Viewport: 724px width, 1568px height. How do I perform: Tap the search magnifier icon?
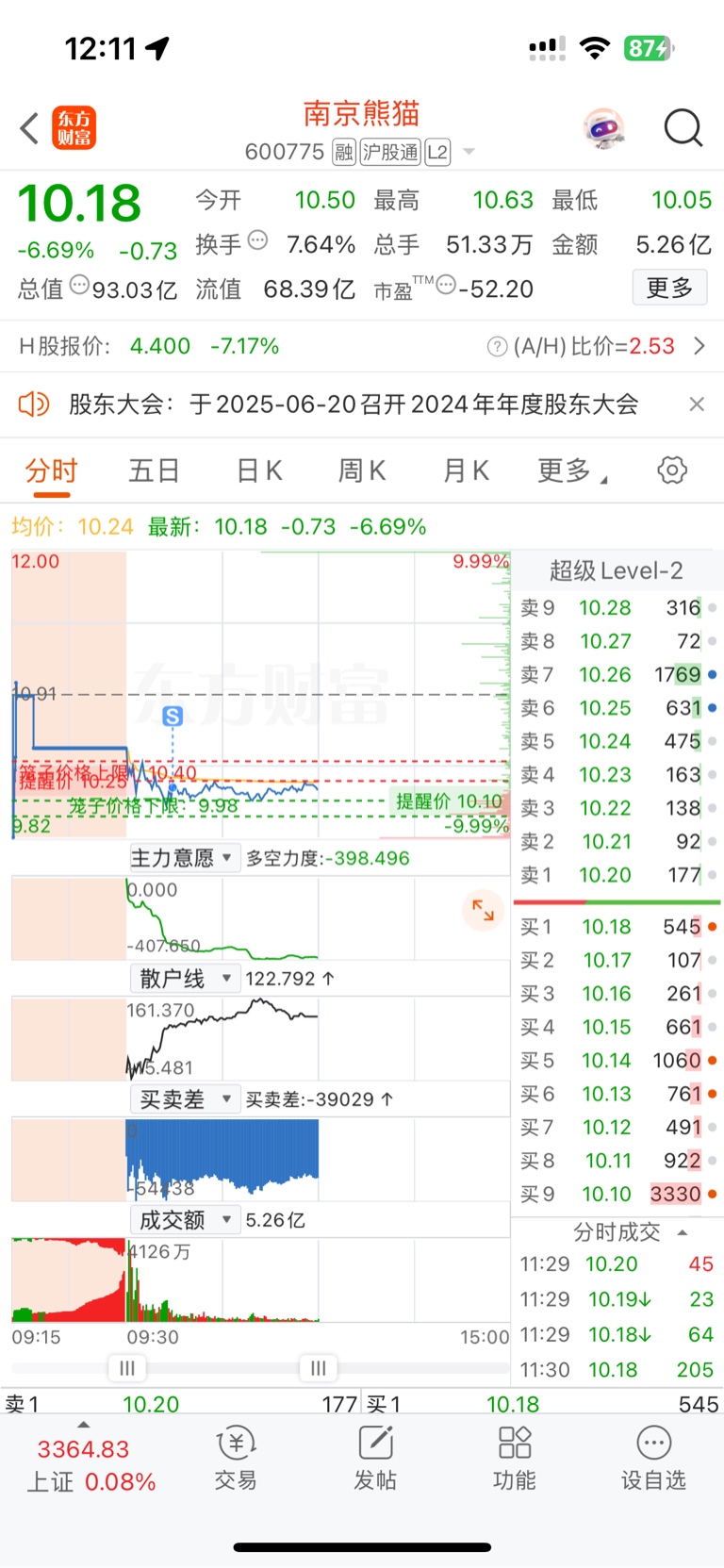[683, 128]
